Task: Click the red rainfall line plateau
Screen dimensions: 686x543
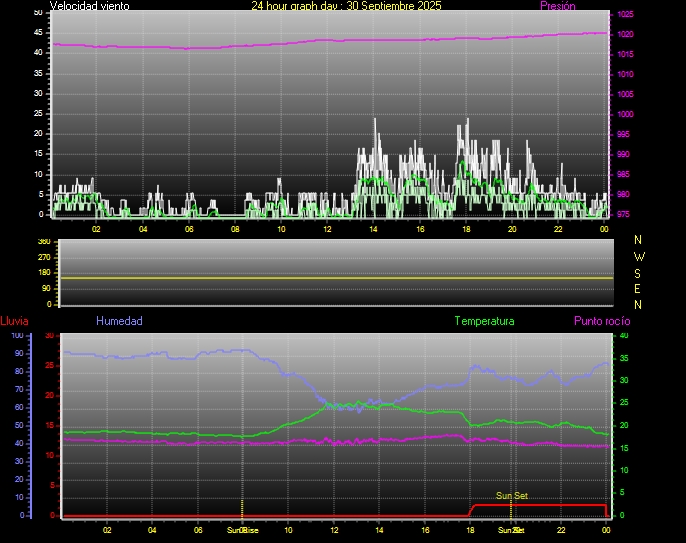Action: coord(540,505)
